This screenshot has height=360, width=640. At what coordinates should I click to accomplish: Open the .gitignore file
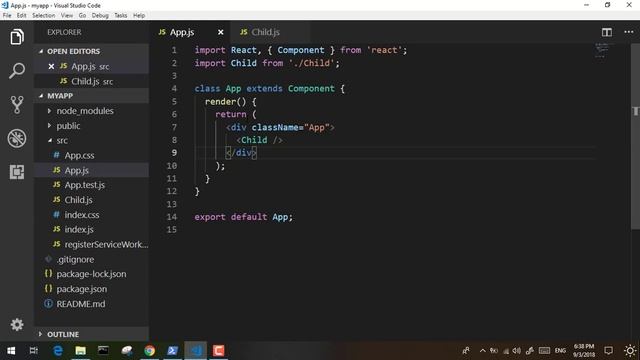tap(91, 259)
